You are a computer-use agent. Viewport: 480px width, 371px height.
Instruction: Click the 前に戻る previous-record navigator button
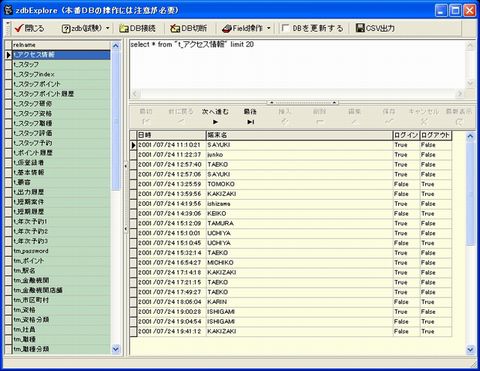[x=180, y=117]
